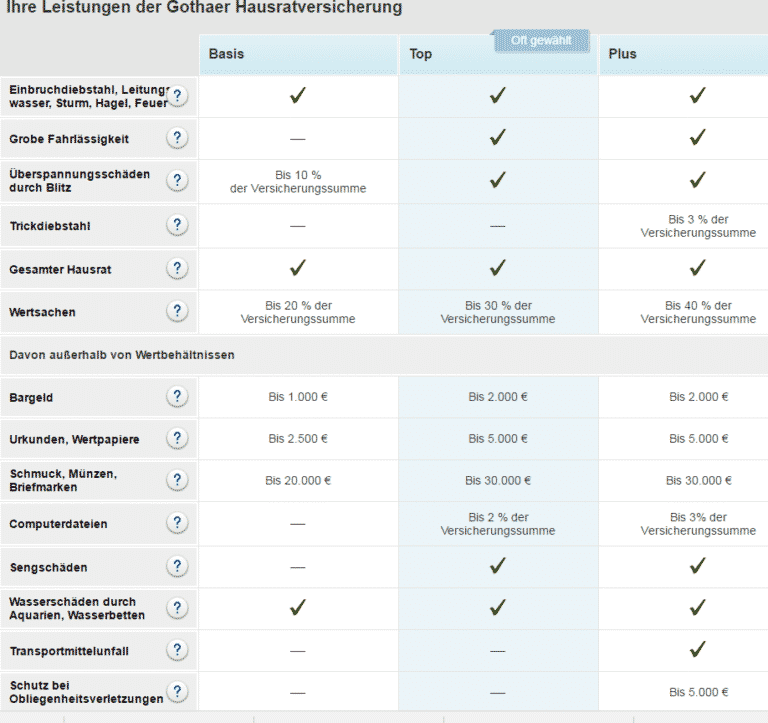Show info for Überspannungsschäden durch Blitz
This screenshot has width=768, height=723.
pos(177,181)
